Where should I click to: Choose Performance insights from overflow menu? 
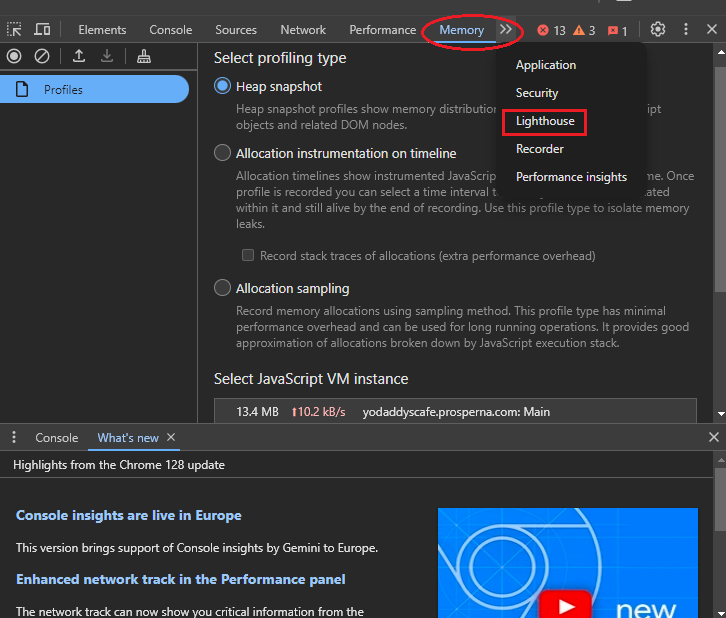point(571,177)
